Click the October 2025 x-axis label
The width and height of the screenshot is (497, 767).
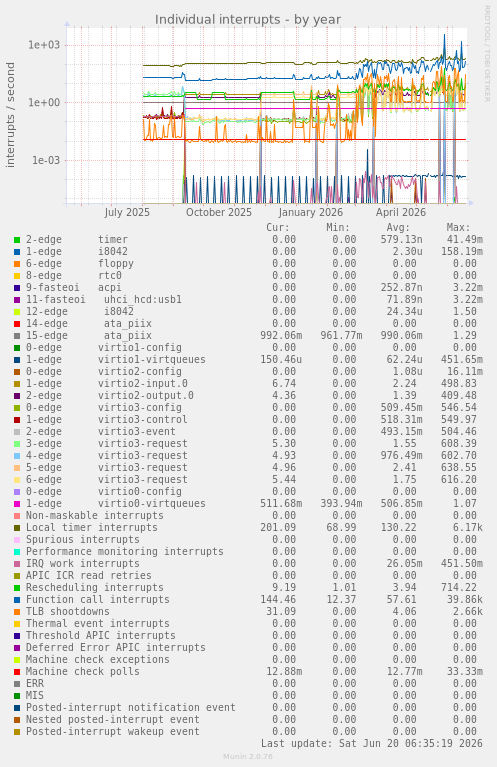pos(219,212)
